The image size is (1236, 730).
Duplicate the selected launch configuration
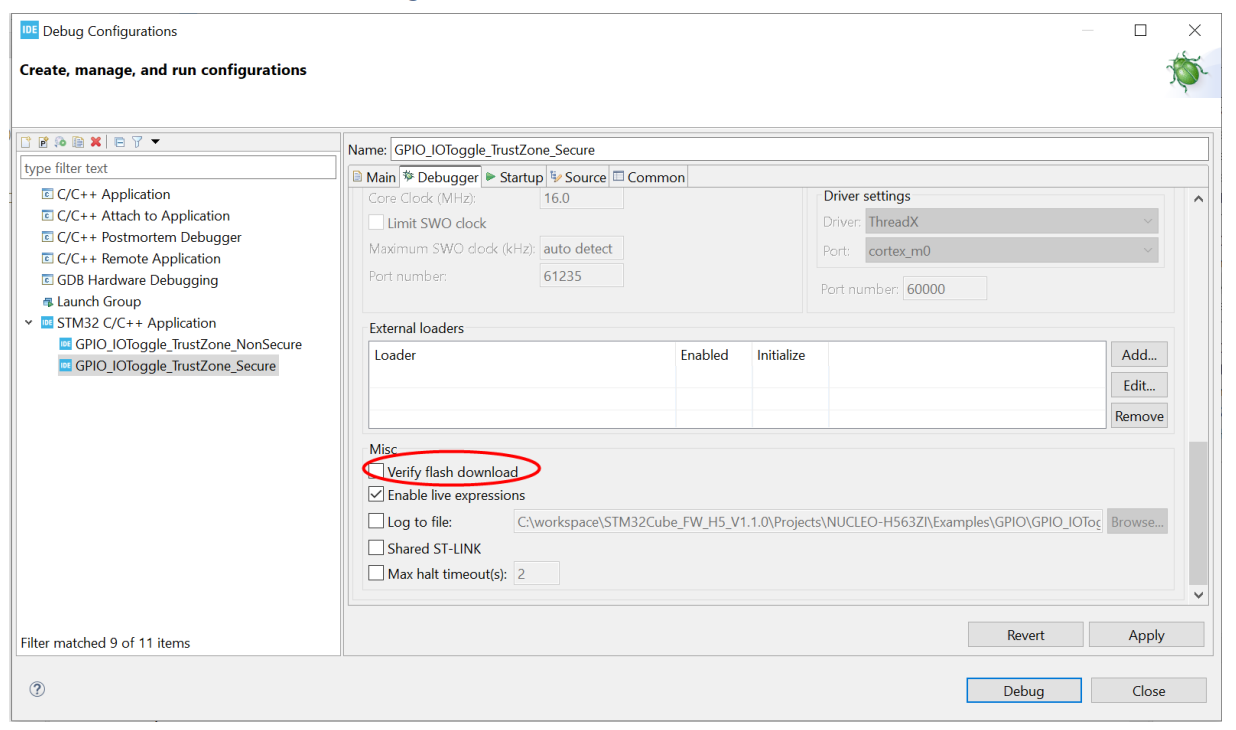click(78, 142)
